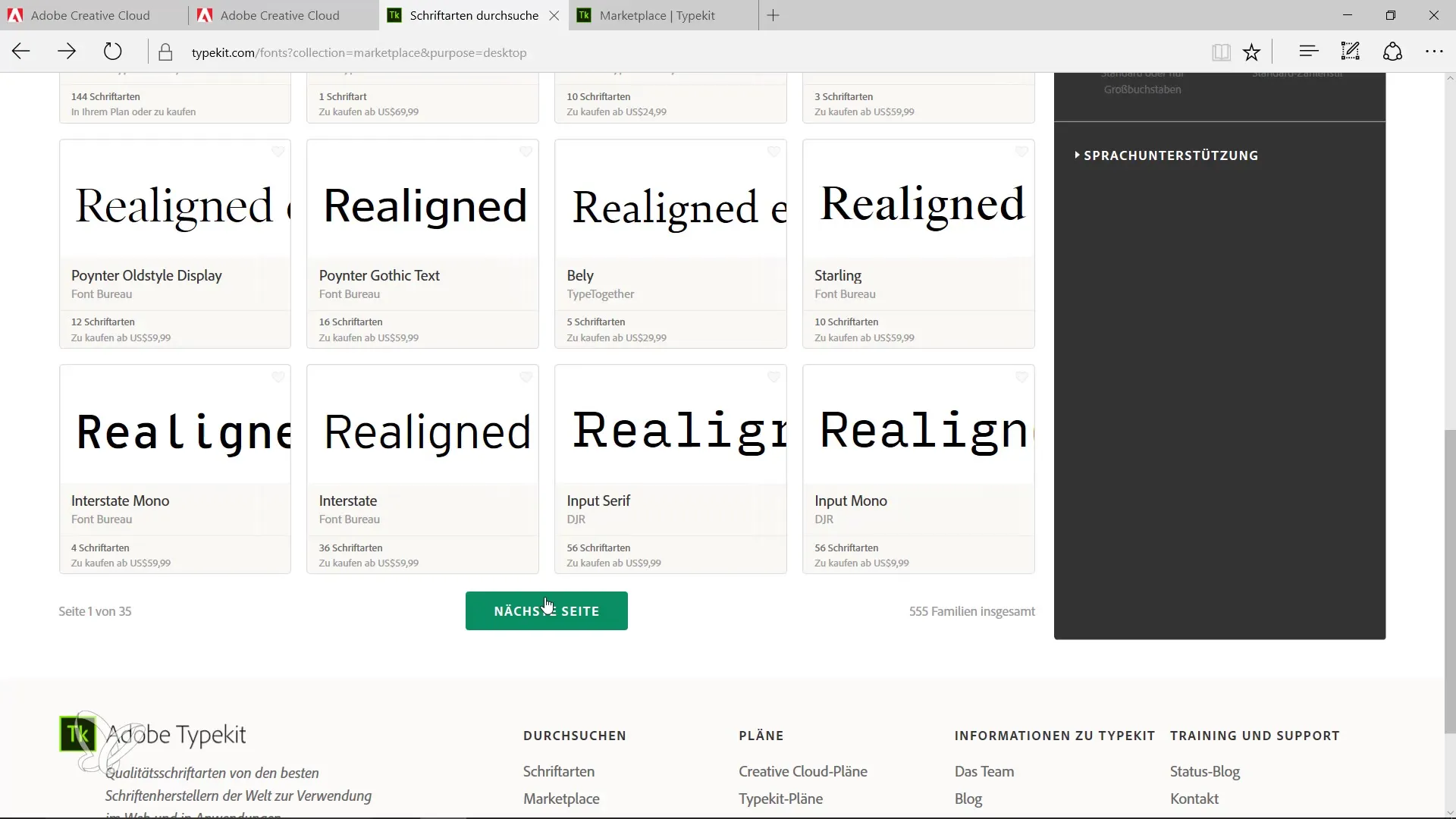The width and height of the screenshot is (1456, 819).
Task: Open the web note pen icon
Action: 1351,52
